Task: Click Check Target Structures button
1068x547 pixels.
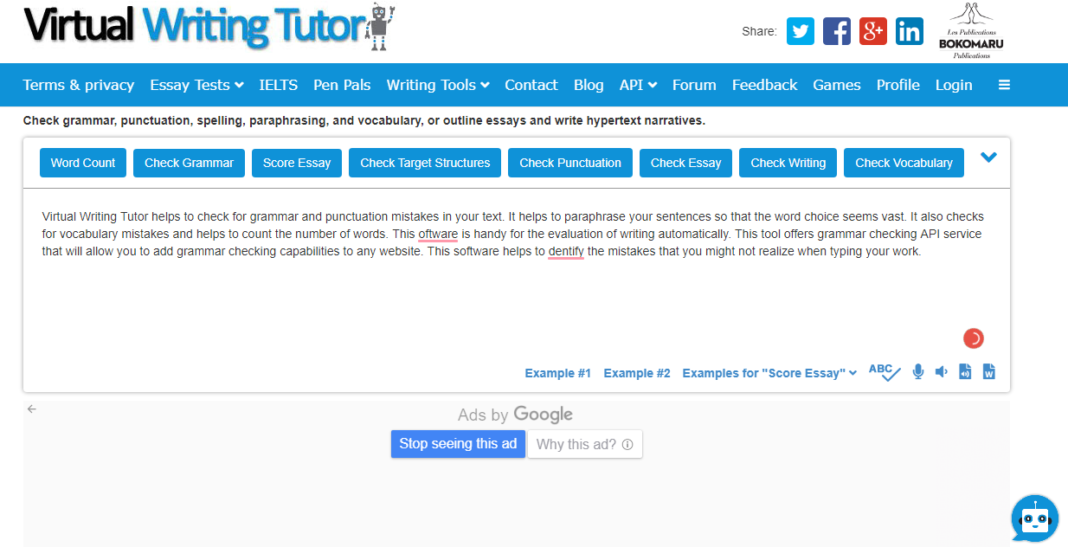Action: (425, 163)
